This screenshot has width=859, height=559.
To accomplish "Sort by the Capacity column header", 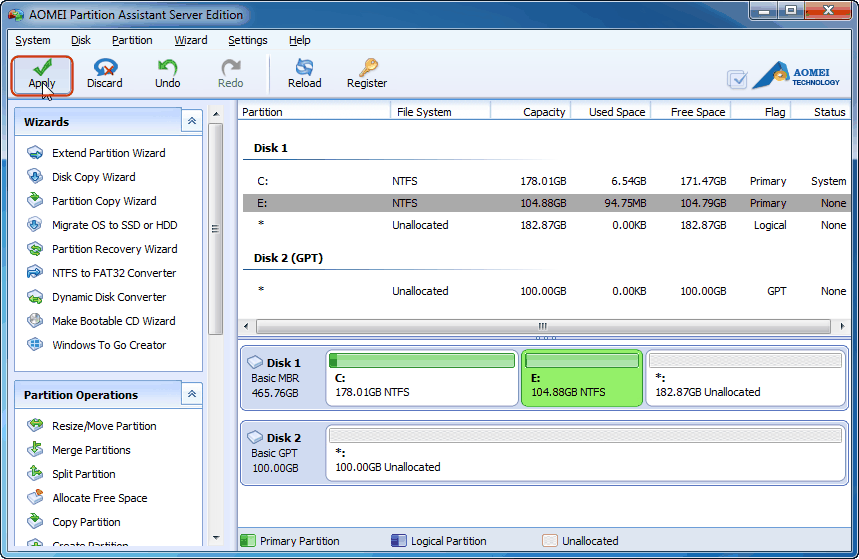I will tap(531, 112).
